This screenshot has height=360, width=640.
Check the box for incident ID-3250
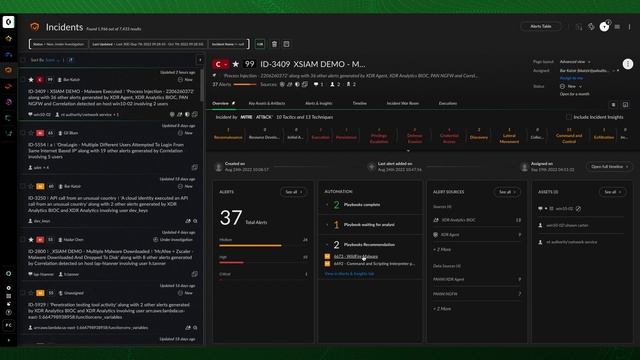[x=23, y=187]
